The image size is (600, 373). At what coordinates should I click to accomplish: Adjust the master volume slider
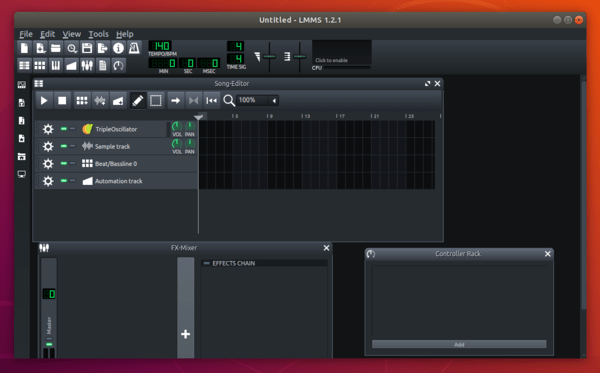[269, 57]
